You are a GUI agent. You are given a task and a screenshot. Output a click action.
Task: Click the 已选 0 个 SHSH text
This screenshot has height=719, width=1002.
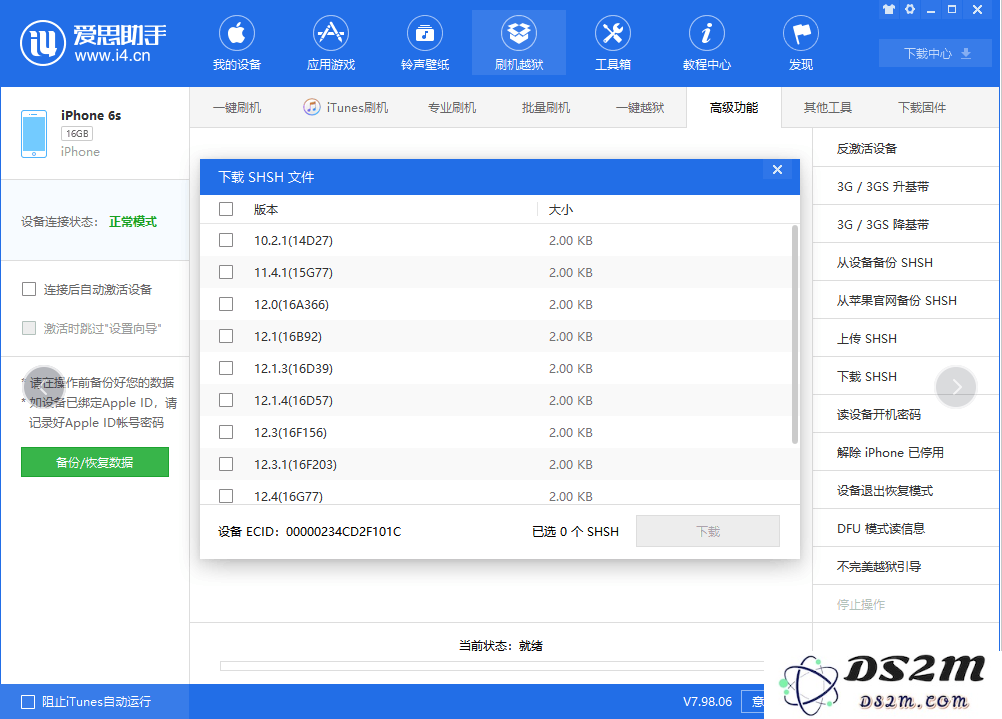575,532
